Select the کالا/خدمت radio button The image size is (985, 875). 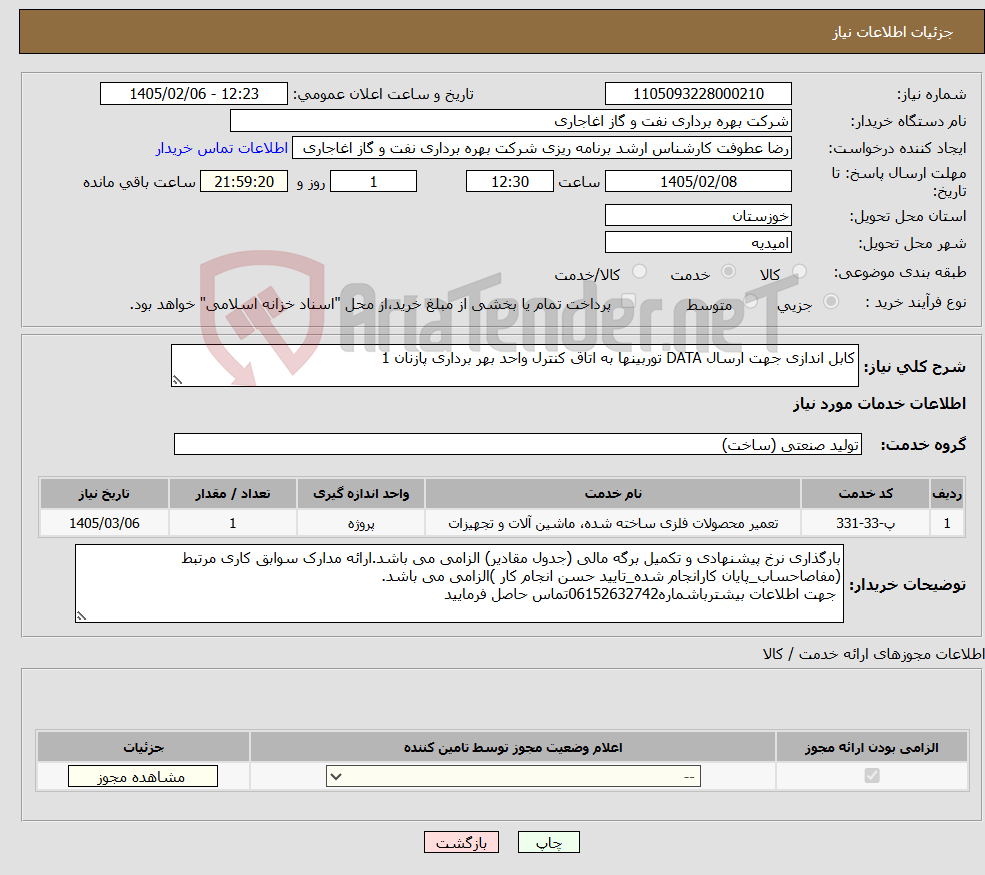[639, 272]
